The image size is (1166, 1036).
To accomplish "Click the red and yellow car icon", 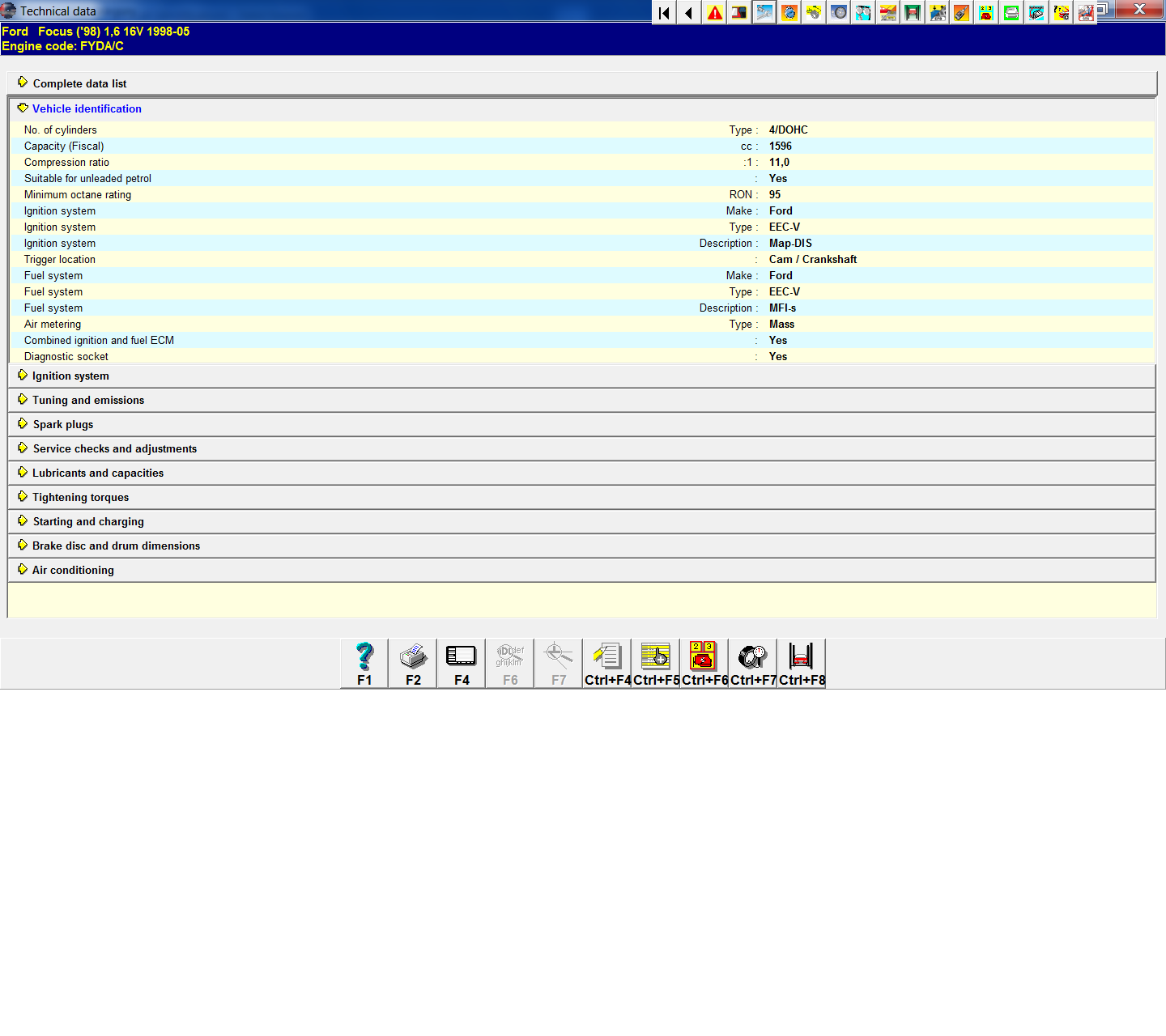I will (x=887, y=12).
